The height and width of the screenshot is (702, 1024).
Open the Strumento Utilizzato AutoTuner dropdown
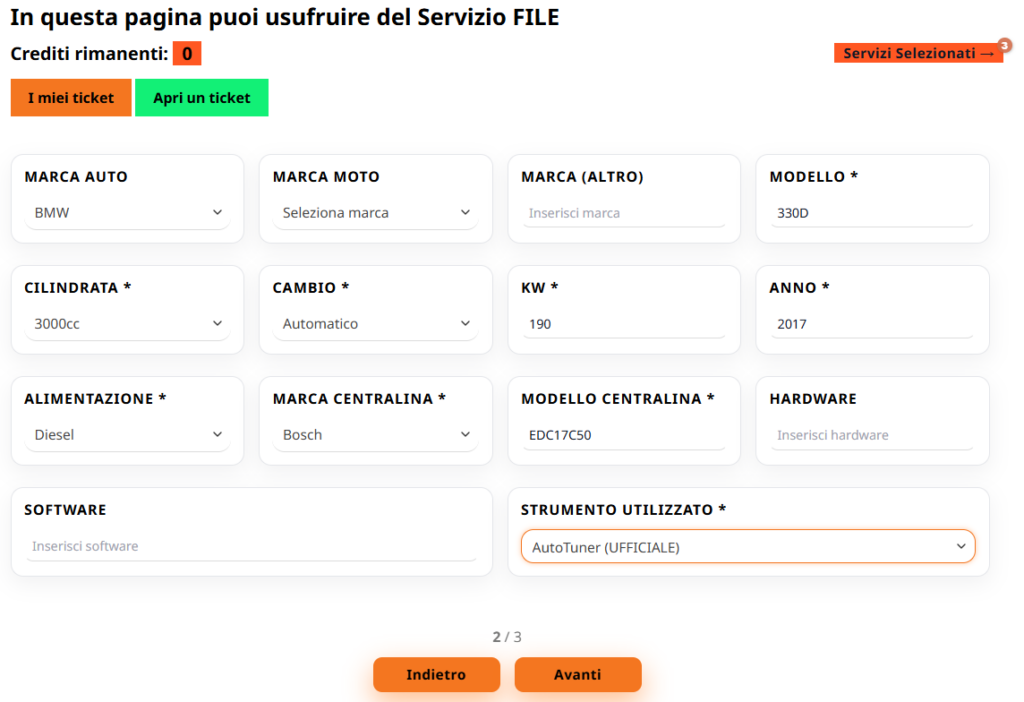tap(747, 547)
